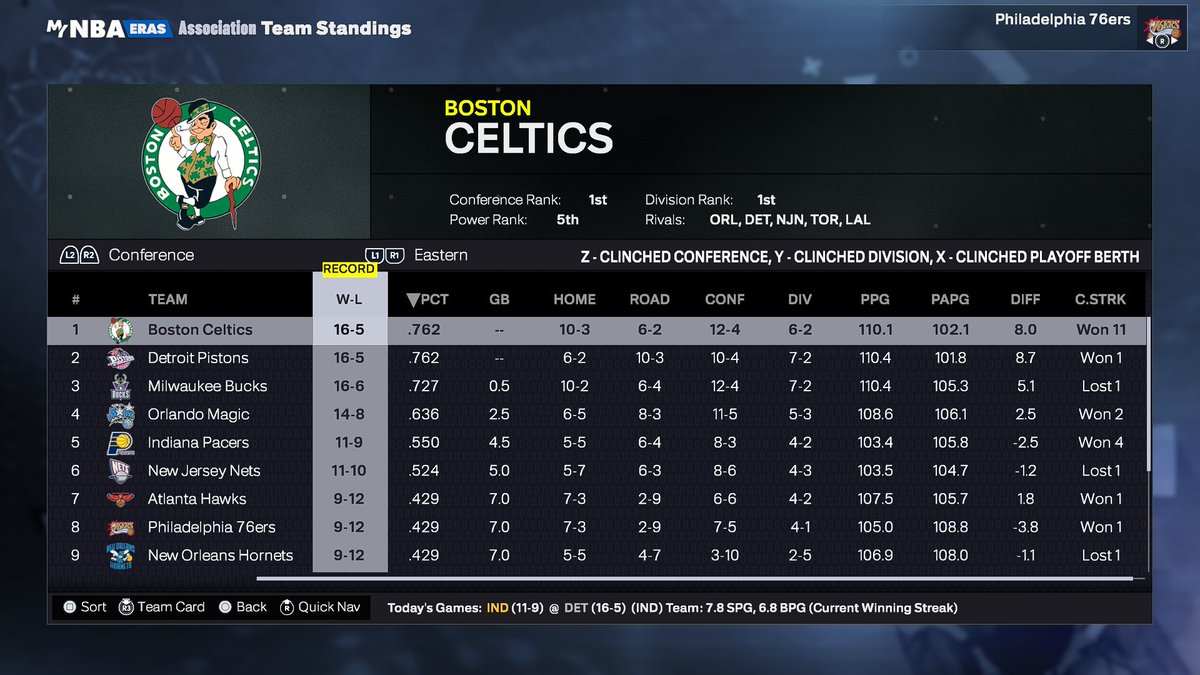Click the New Jersey Nets team logo

pyautogui.click(x=120, y=471)
